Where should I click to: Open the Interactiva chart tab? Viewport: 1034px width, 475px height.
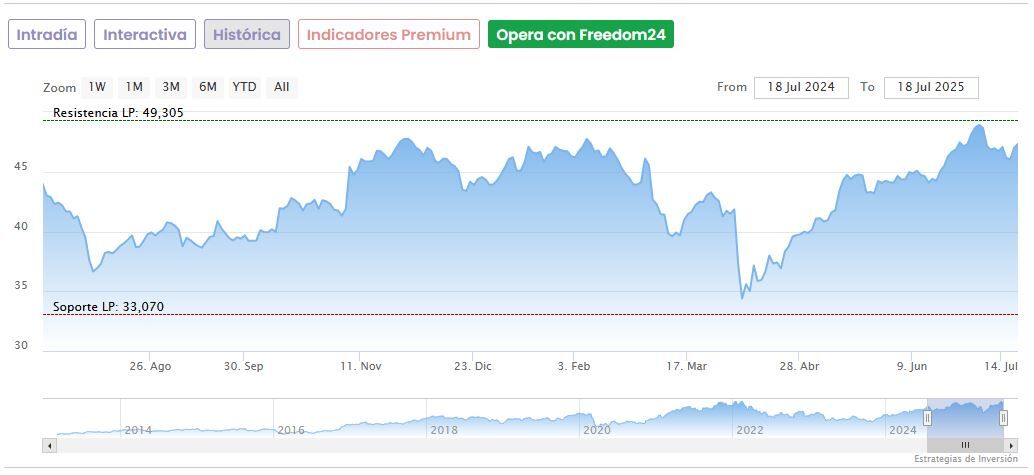[145, 35]
